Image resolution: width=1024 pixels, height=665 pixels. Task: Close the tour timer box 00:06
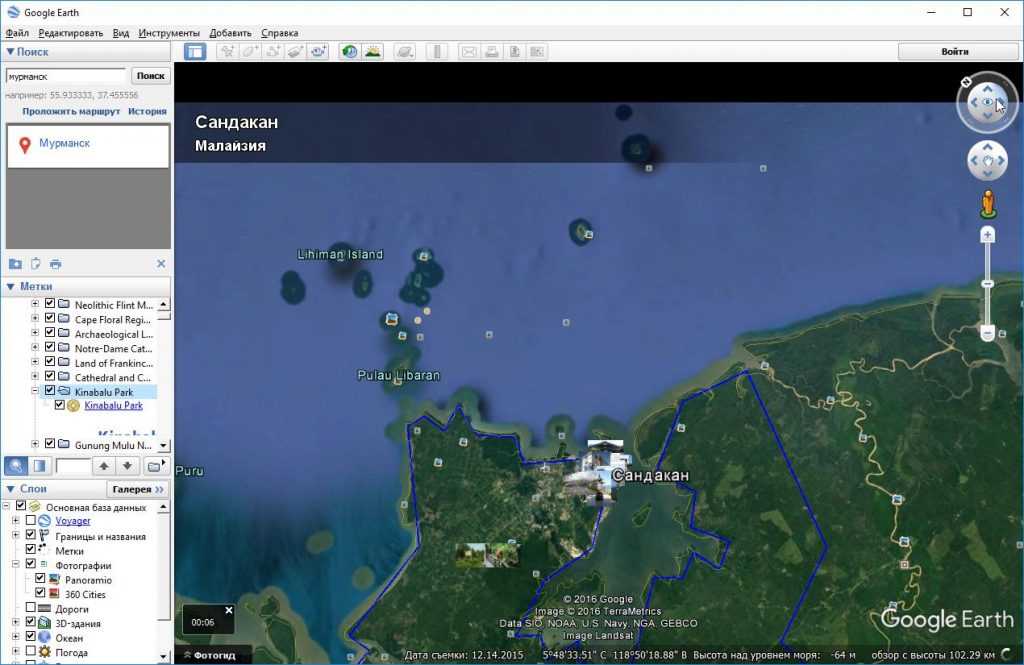click(229, 610)
